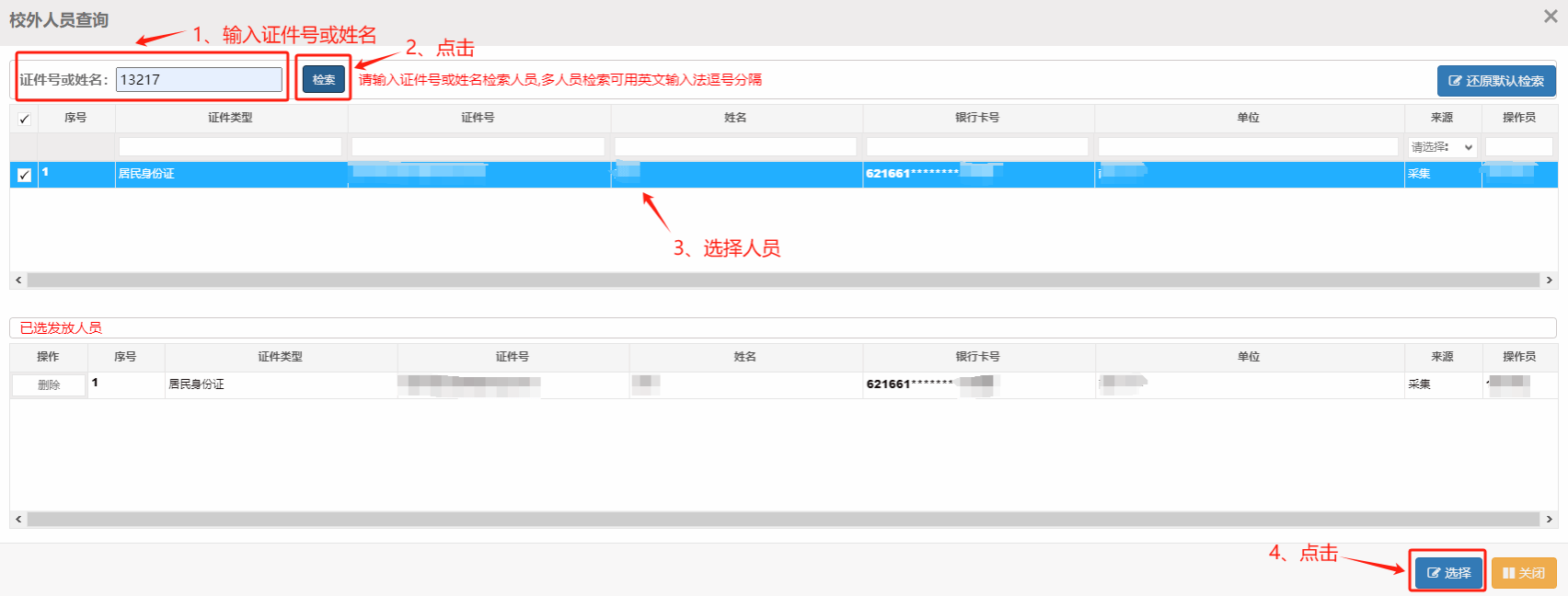Viewport: 1568px width, 596px height.
Task: Click the 姓名 column filter input
Action: coord(735,147)
